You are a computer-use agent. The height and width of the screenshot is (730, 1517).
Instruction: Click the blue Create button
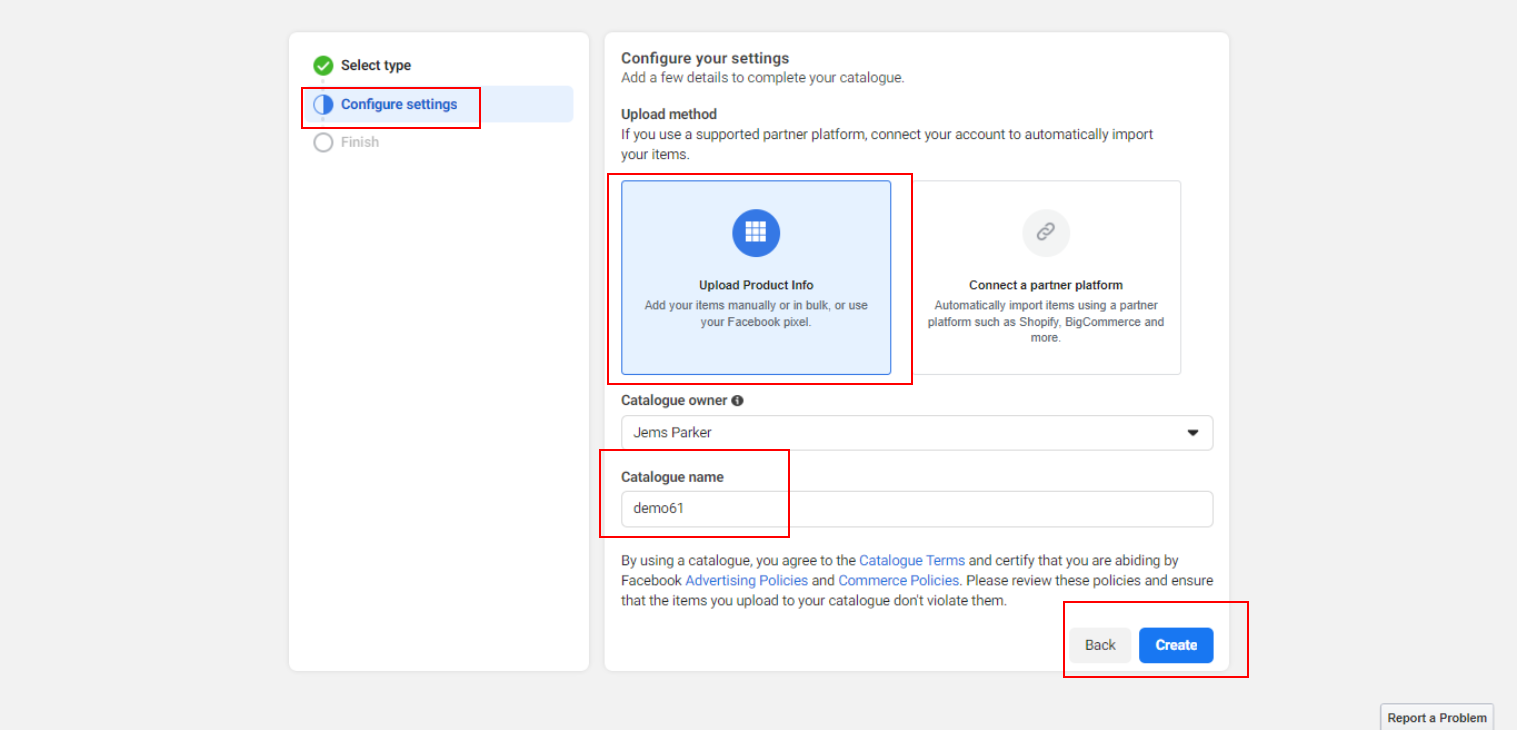pyautogui.click(x=1176, y=645)
